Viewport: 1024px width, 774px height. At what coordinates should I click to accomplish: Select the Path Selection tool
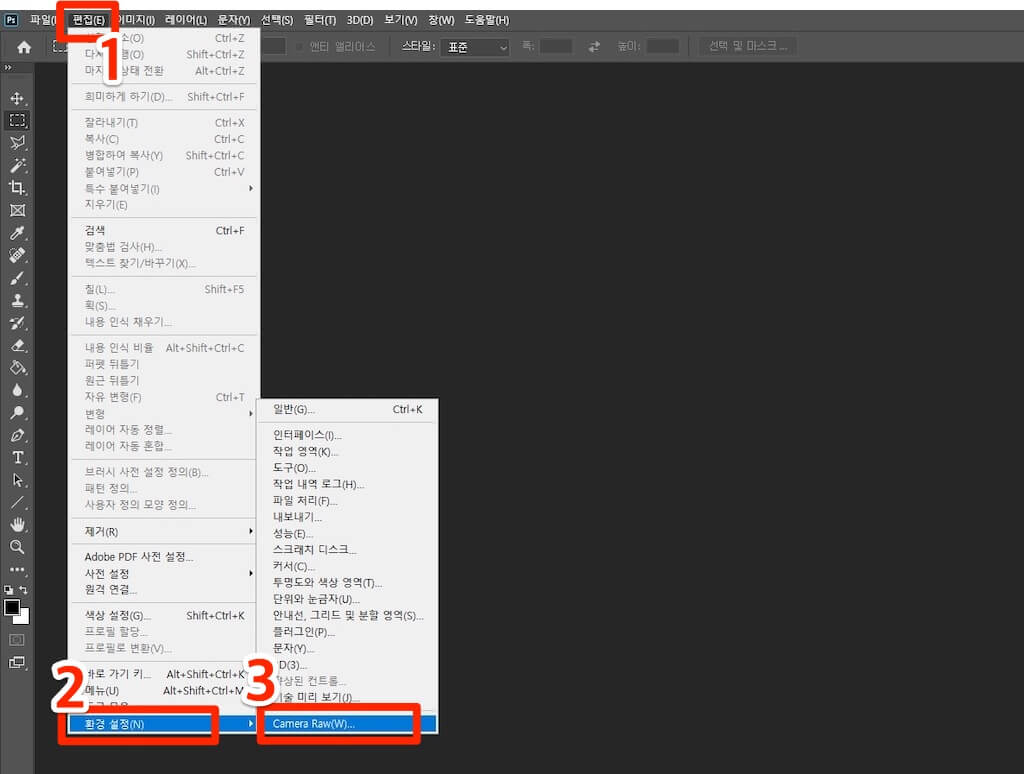coord(17,480)
